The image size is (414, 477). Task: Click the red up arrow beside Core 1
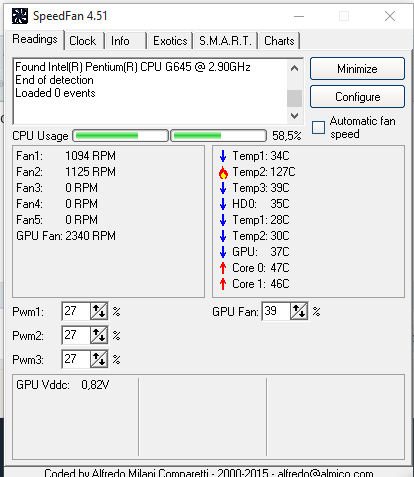tap(223, 284)
